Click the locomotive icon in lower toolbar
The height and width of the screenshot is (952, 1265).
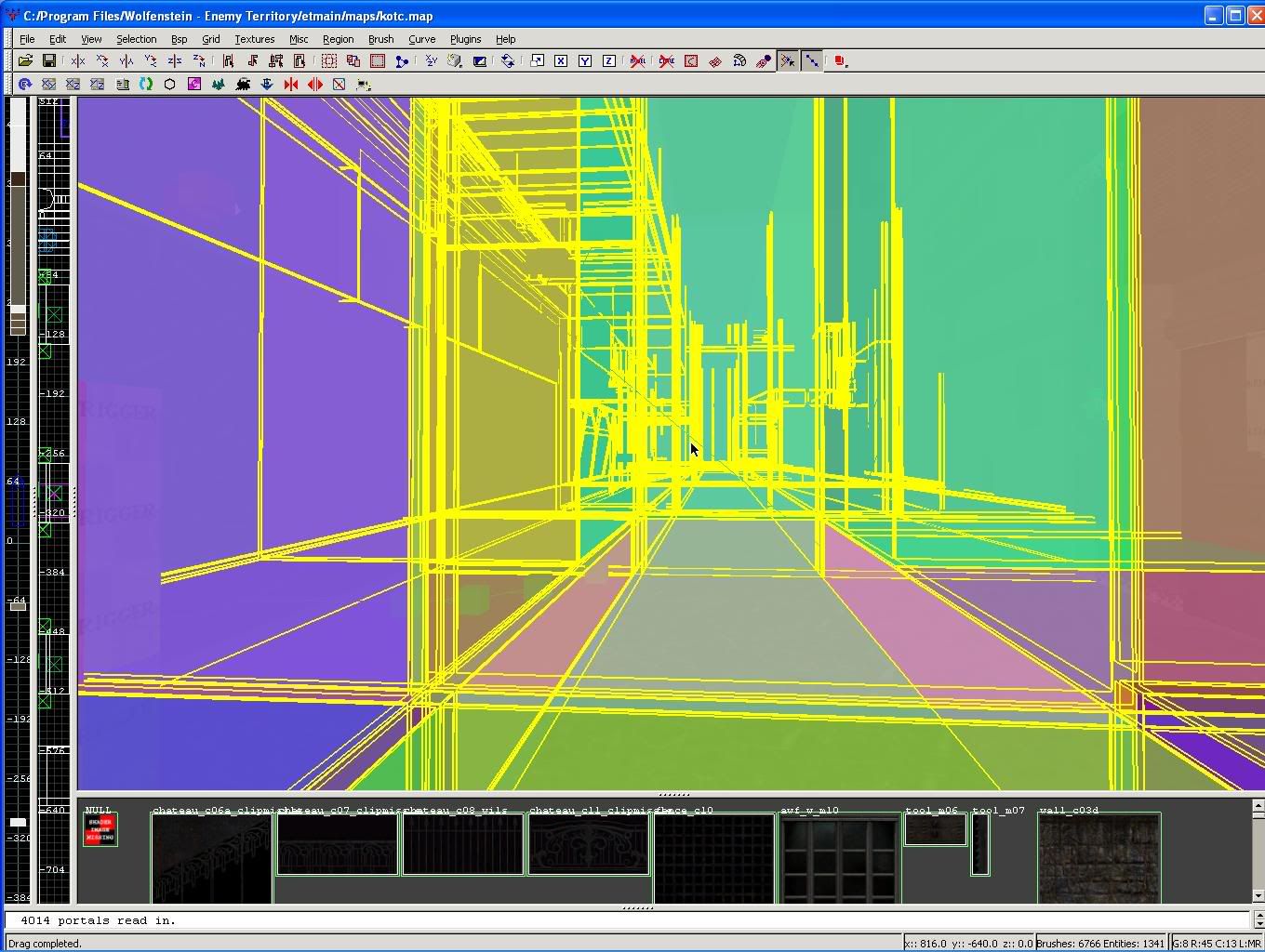(243, 85)
